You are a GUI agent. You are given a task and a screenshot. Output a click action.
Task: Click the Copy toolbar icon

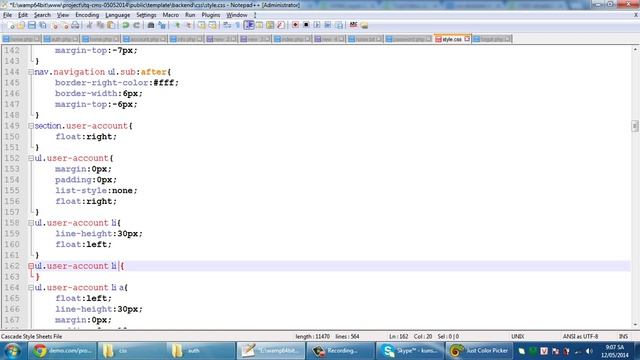pos(100,25)
